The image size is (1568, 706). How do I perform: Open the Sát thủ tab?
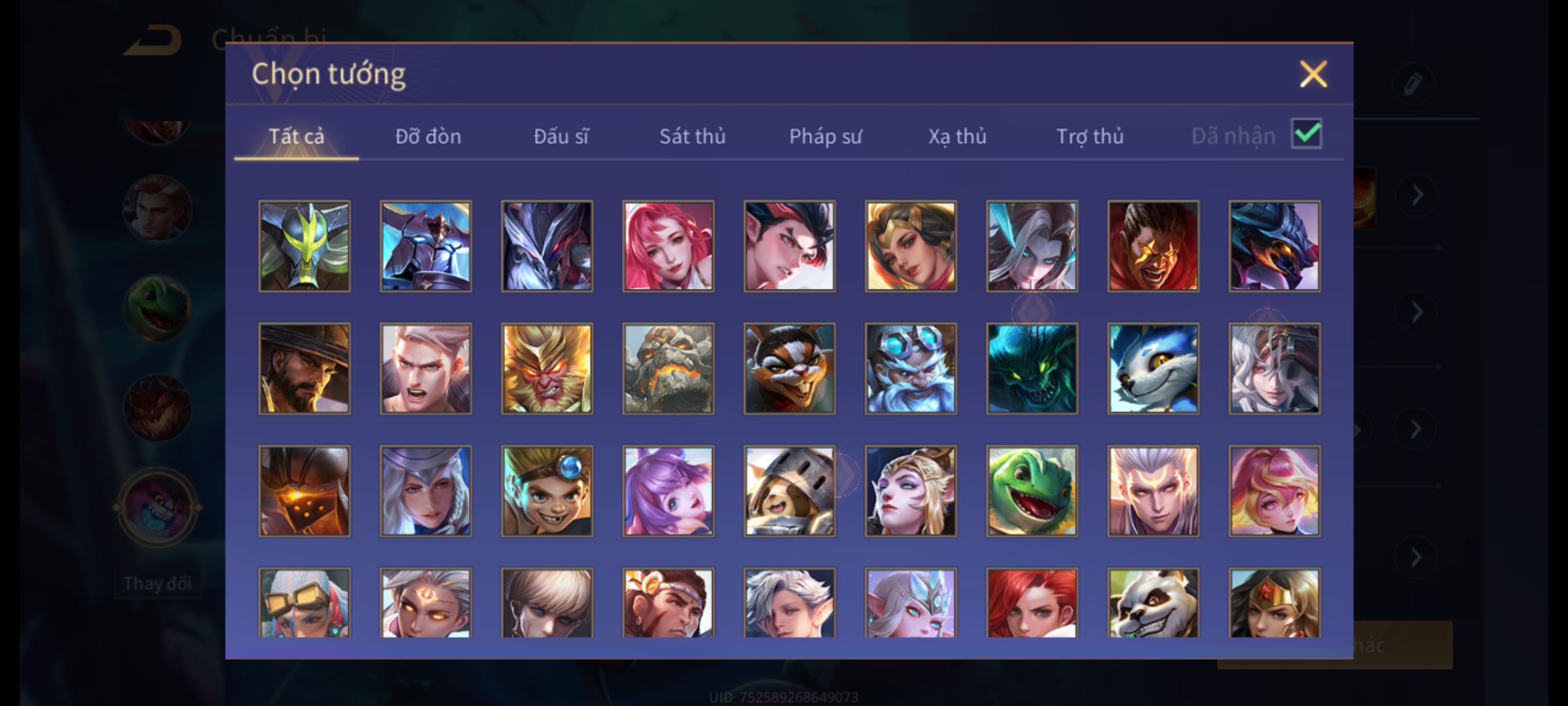click(x=692, y=136)
